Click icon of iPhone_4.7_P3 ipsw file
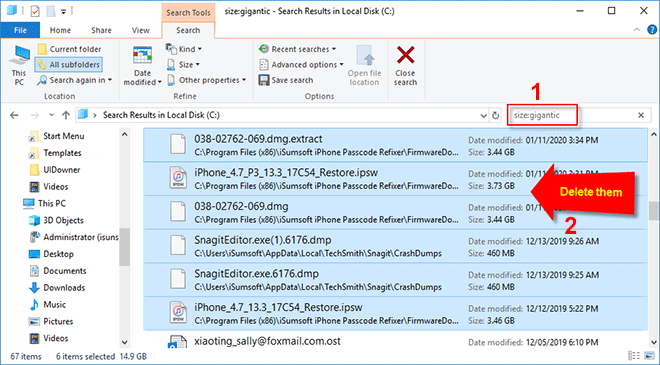The height and width of the screenshot is (365, 660). point(178,178)
